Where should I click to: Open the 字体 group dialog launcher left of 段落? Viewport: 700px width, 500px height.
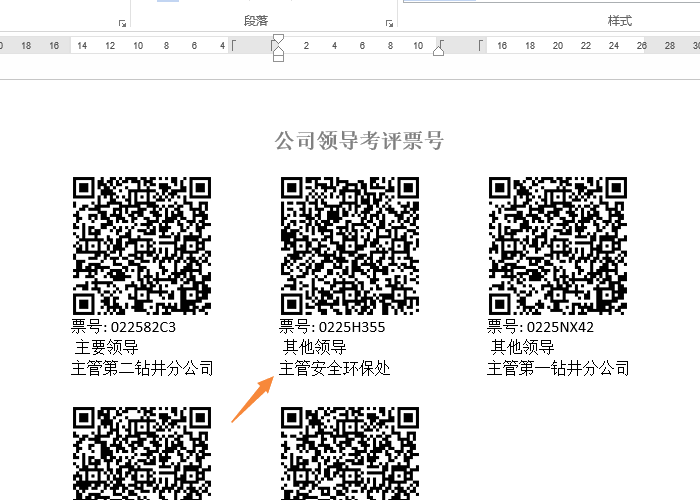[x=122, y=23]
